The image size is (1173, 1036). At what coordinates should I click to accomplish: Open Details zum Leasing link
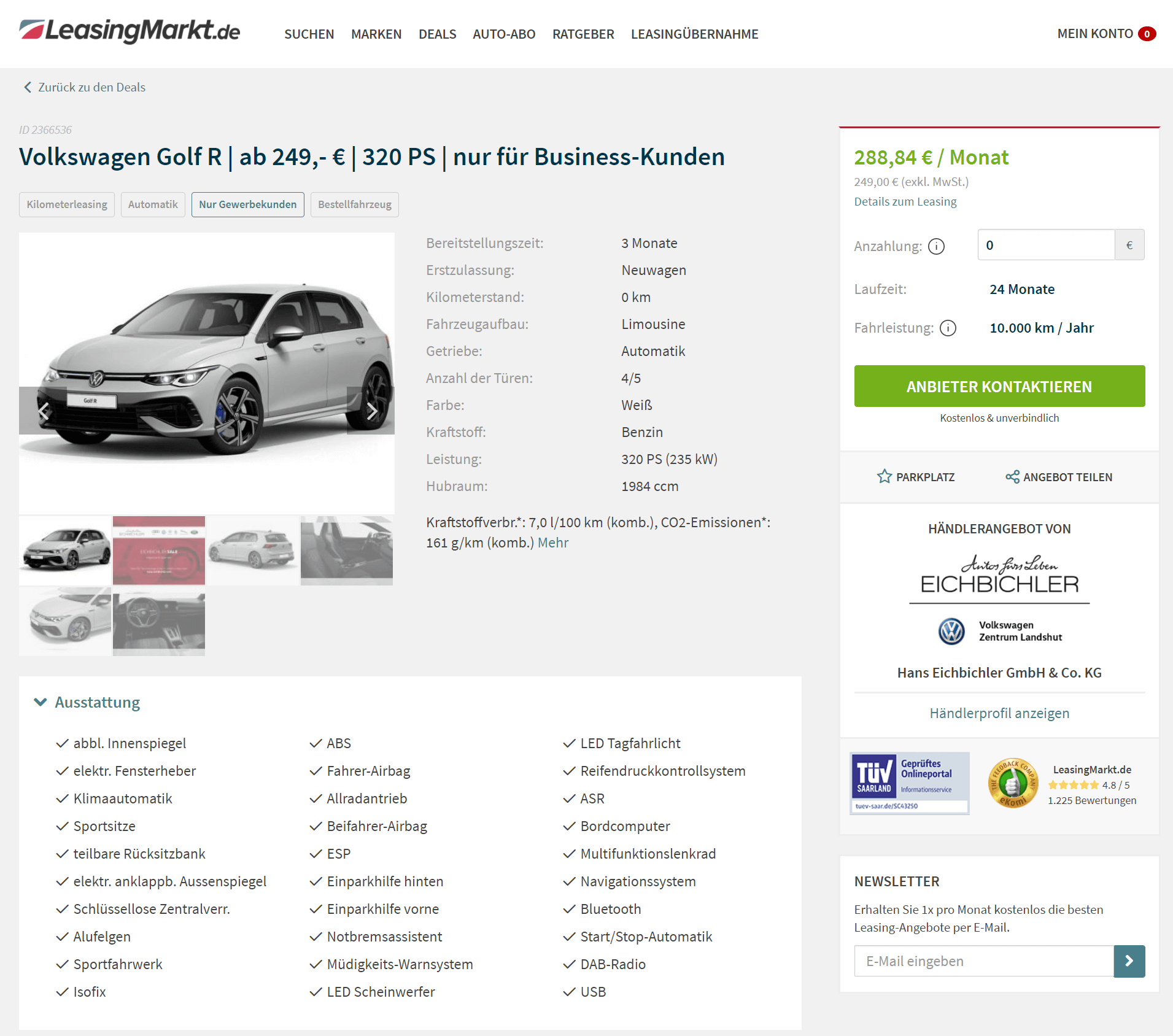point(905,201)
